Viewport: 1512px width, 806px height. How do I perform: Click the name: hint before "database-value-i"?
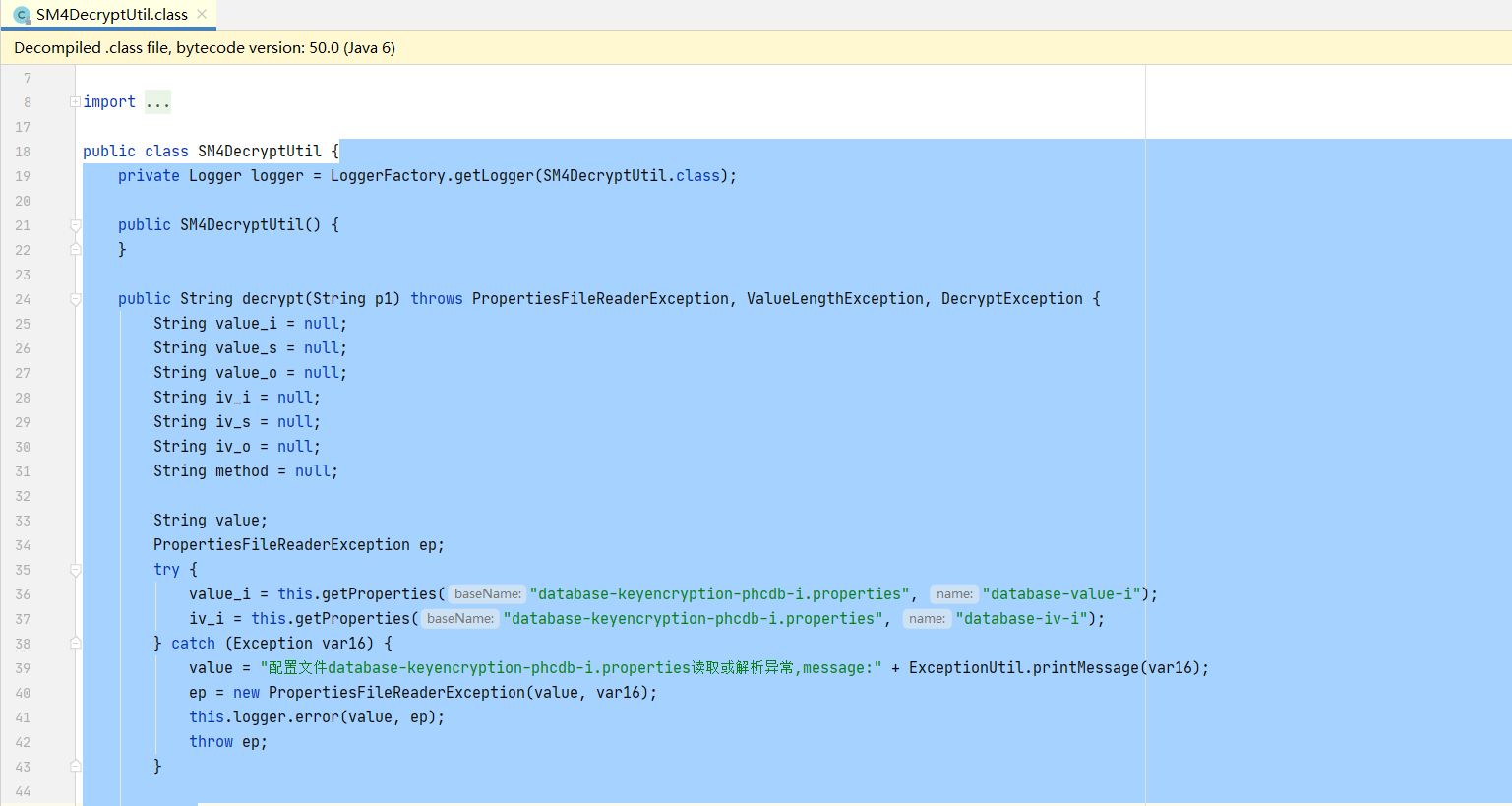point(954,594)
